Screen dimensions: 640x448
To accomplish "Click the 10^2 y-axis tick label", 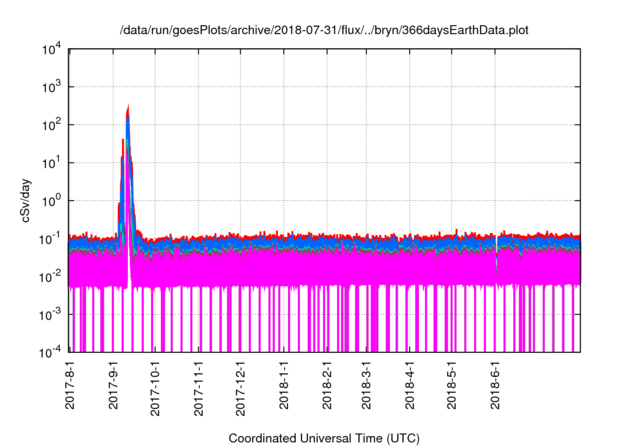I will point(50,125).
